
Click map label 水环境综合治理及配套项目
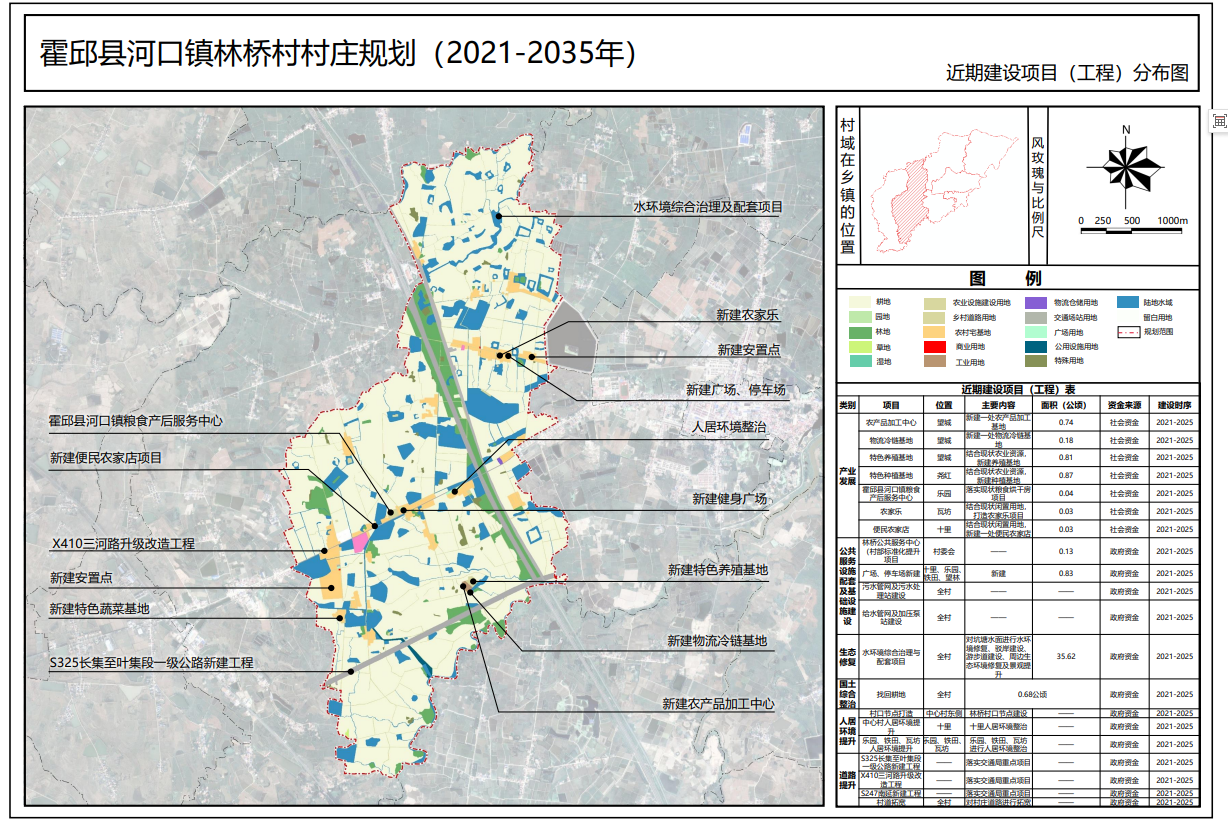(708, 207)
